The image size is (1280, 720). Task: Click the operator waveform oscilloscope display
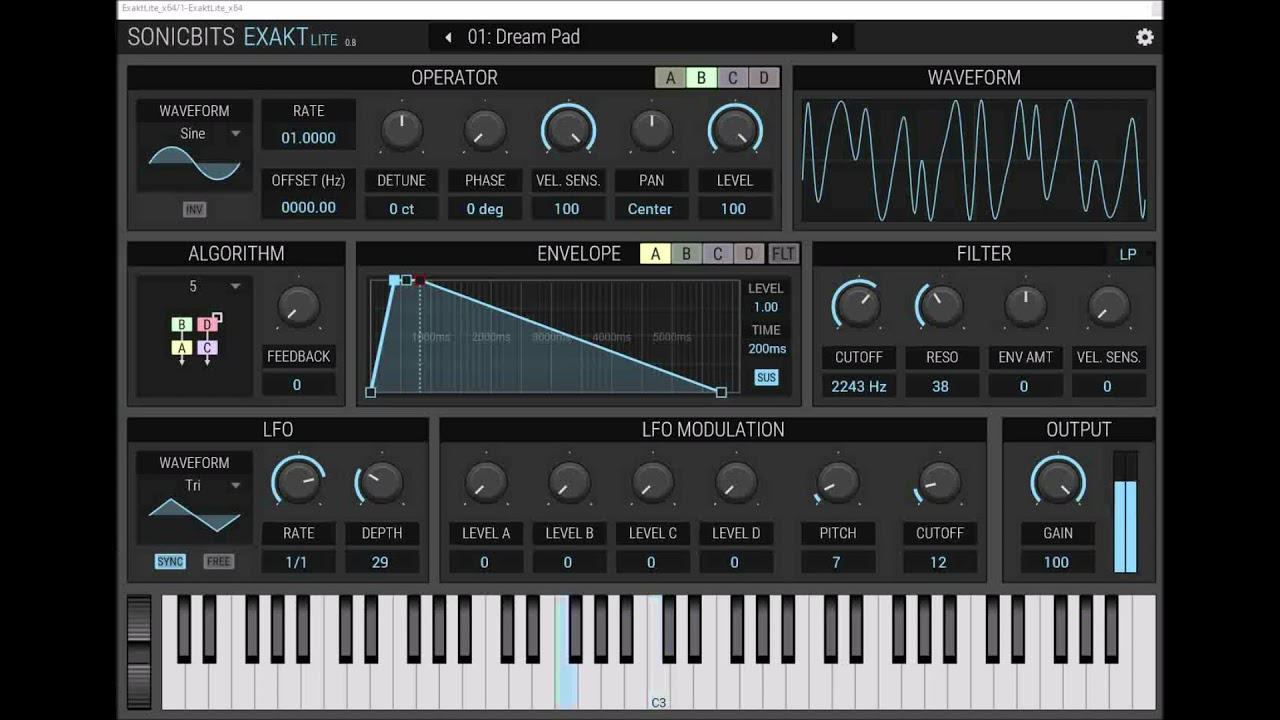tap(973, 160)
